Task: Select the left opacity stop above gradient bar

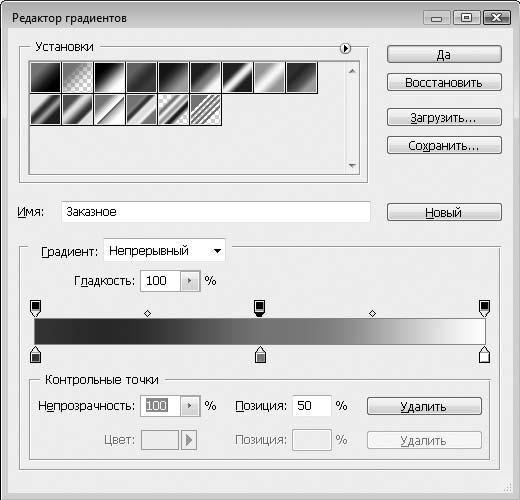Action: tap(35, 308)
